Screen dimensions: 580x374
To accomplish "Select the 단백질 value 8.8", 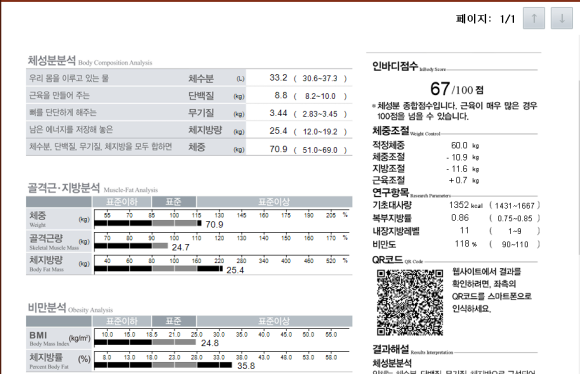I will [x=281, y=95].
